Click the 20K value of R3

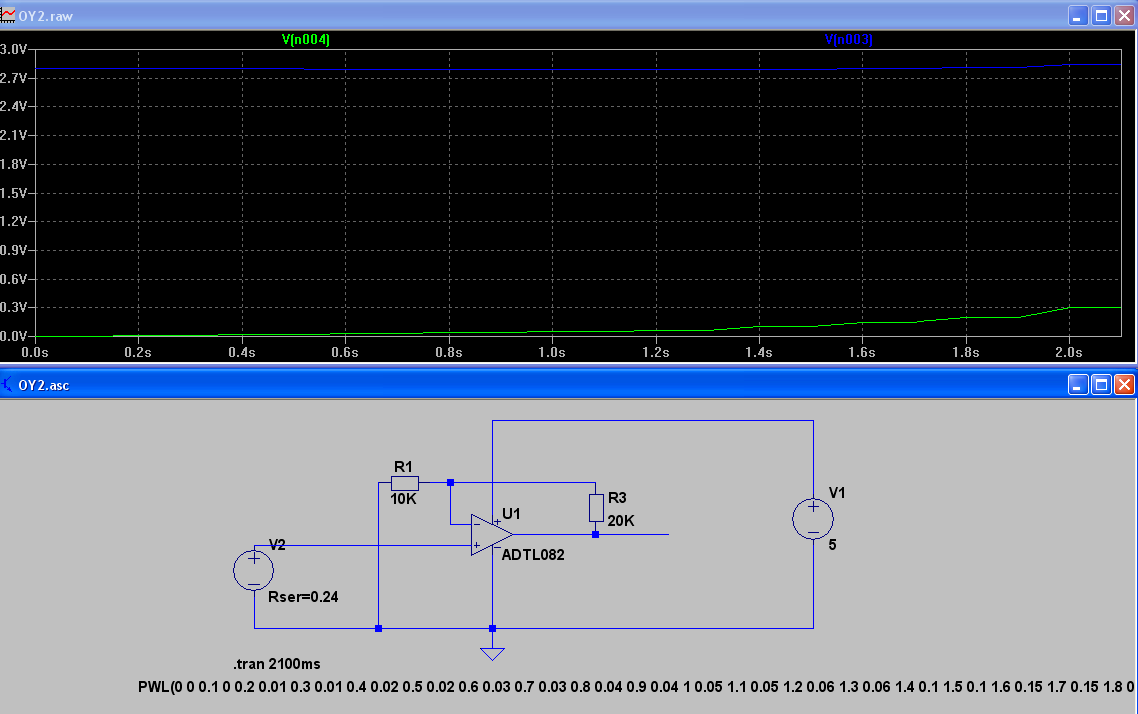point(621,521)
